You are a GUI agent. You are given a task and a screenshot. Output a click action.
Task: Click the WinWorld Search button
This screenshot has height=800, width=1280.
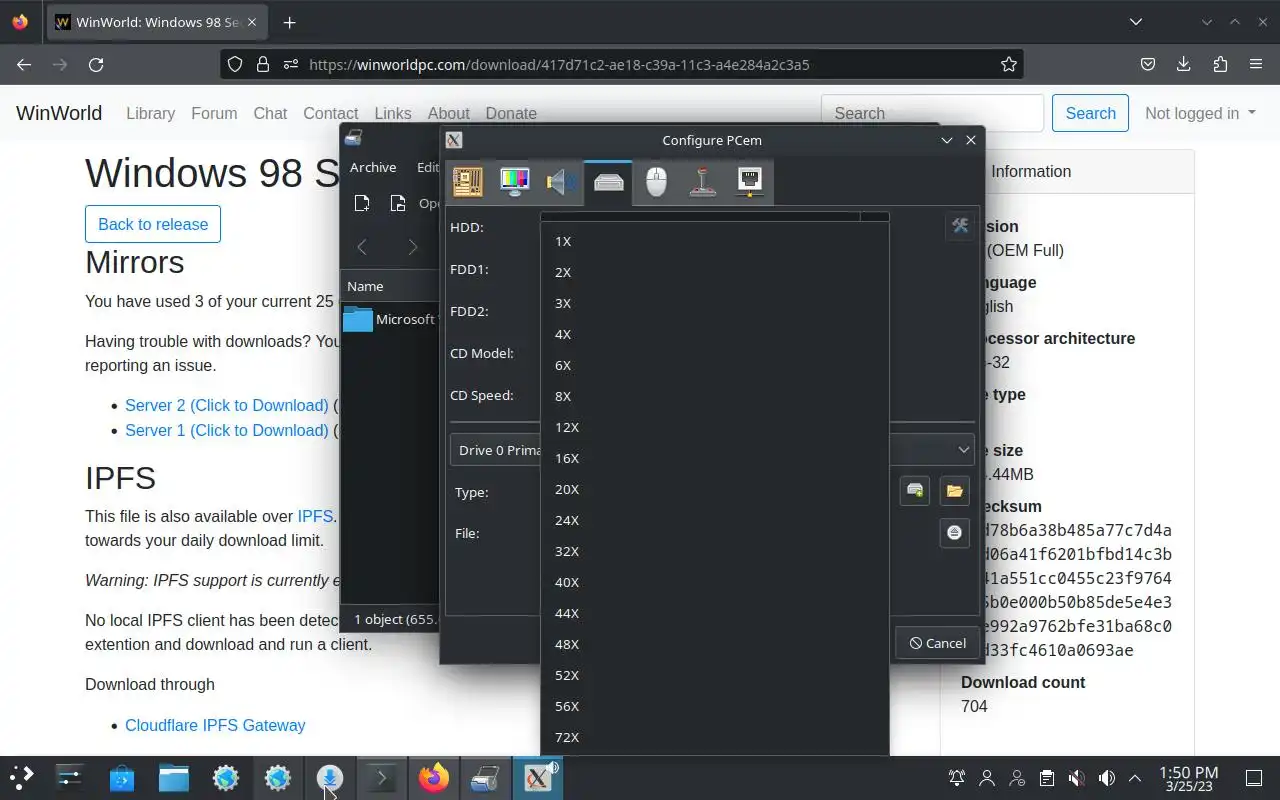click(x=1090, y=113)
